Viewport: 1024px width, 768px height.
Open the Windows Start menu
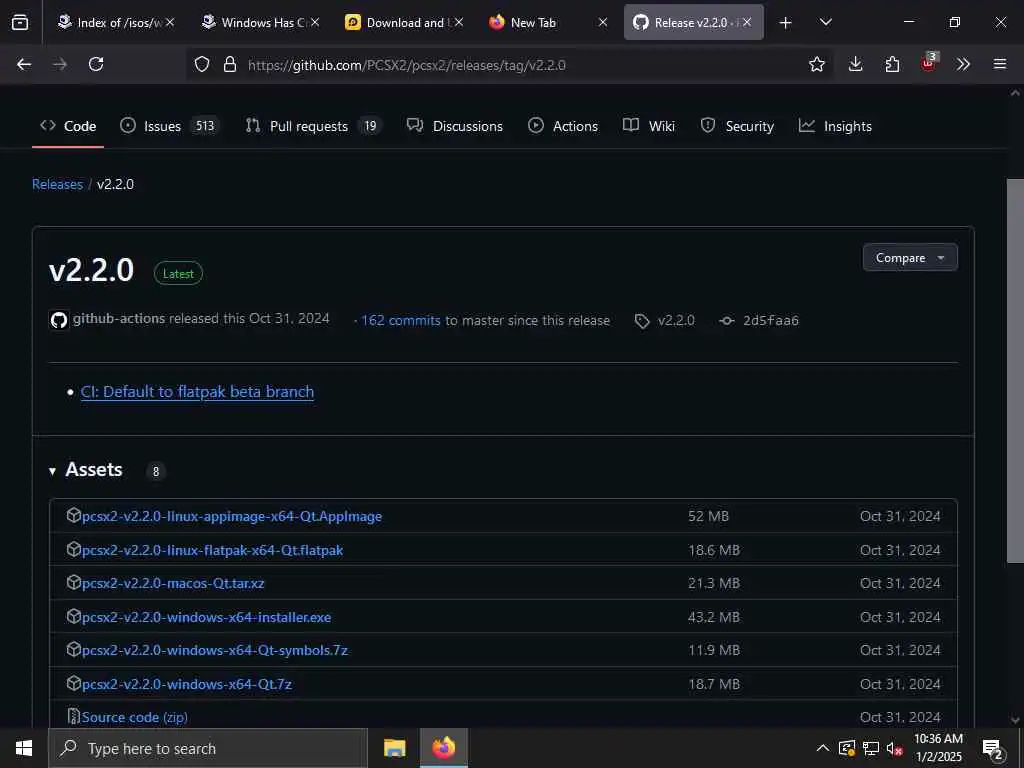[x=24, y=748]
